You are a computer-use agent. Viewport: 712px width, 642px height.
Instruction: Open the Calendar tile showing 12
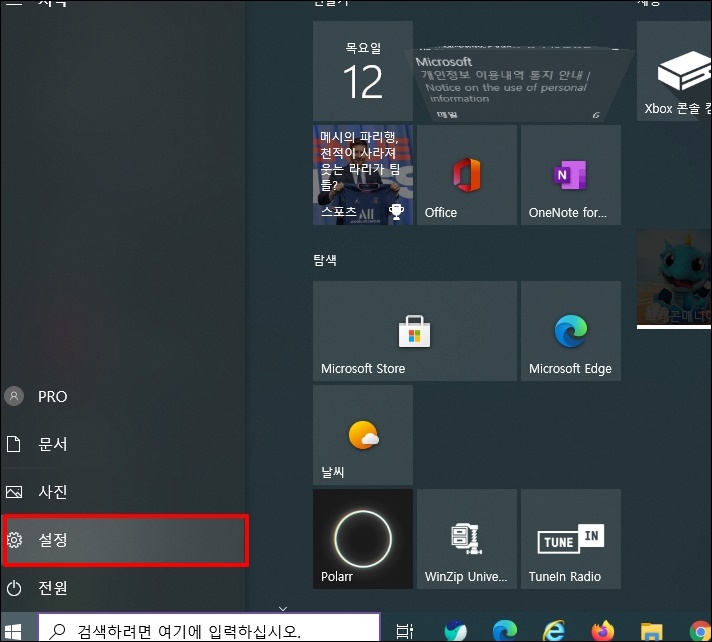(x=363, y=71)
